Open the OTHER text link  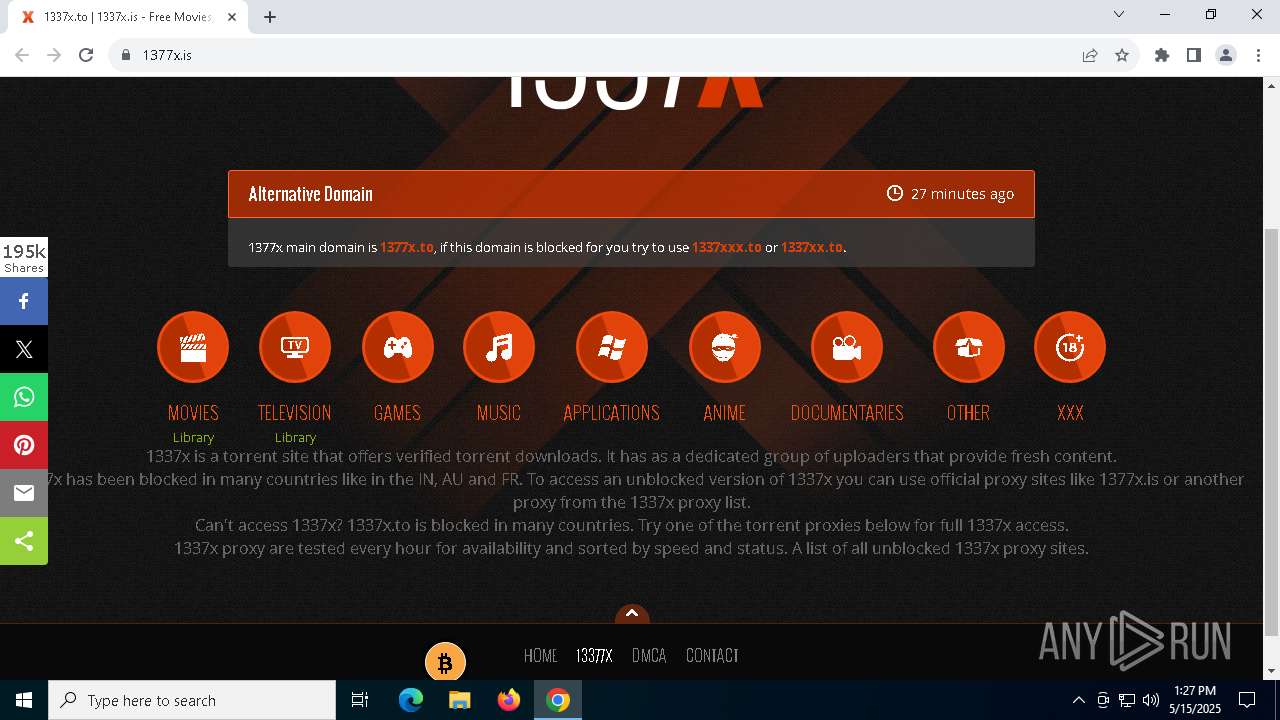click(968, 413)
